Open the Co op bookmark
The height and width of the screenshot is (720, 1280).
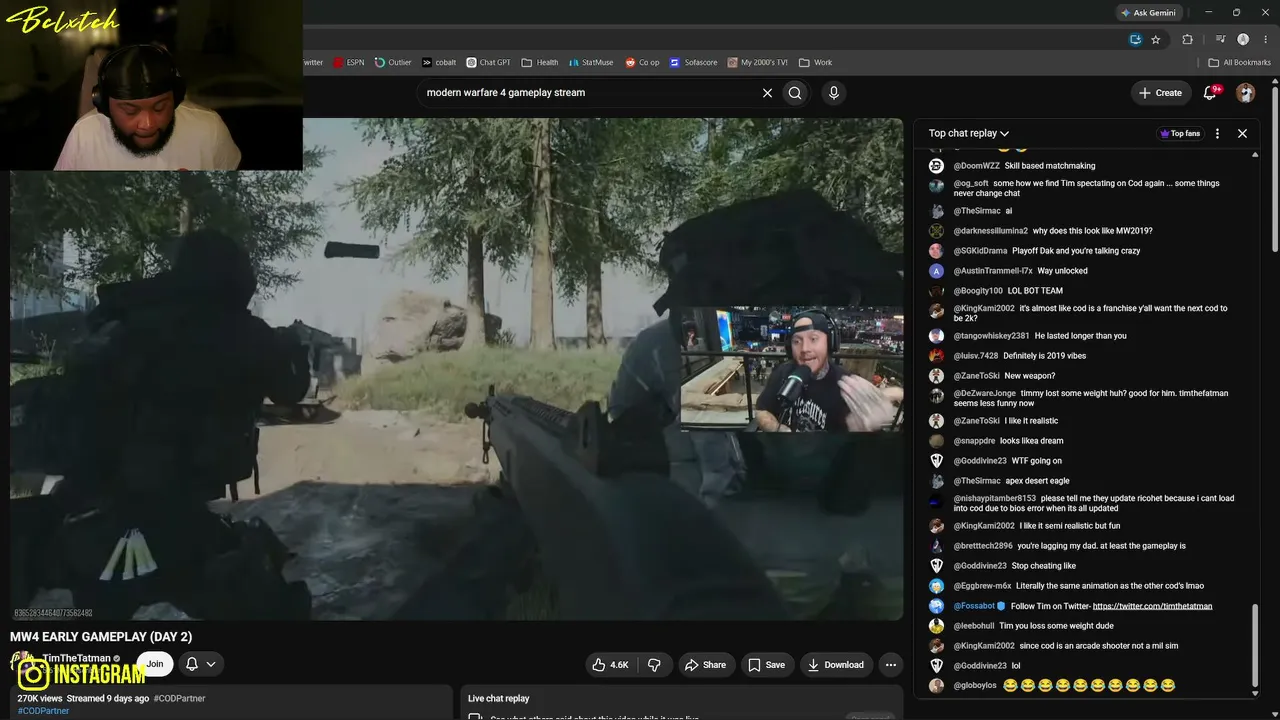tap(642, 62)
